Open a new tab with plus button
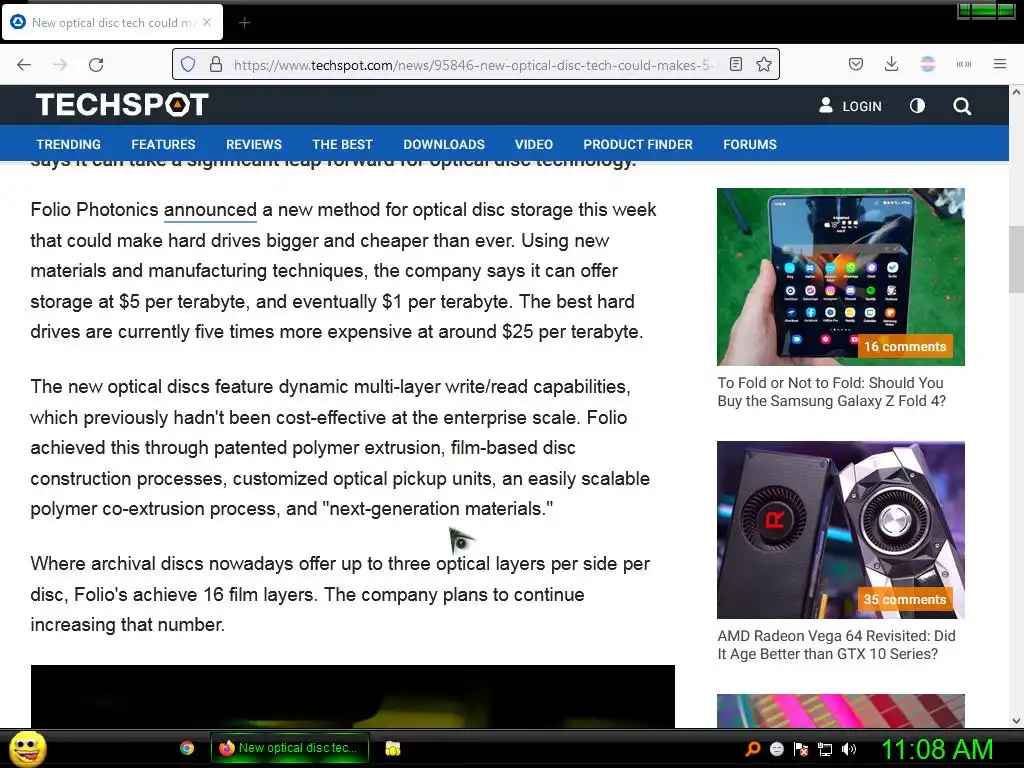The image size is (1024, 768). [x=244, y=23]
